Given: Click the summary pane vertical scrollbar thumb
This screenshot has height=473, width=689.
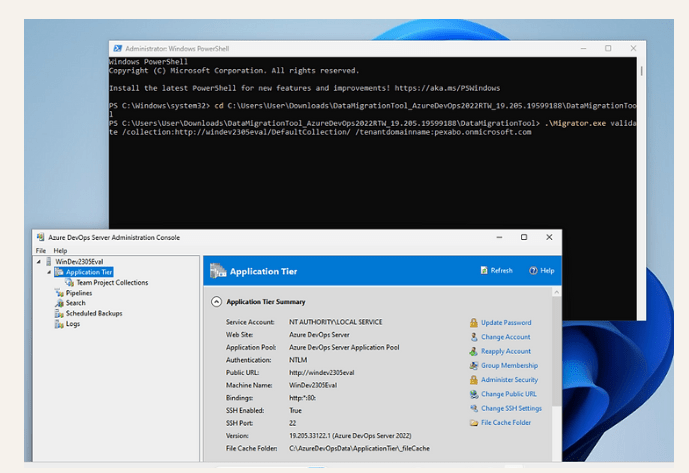Looking at the screenshot, I should [x=556, y=351].
